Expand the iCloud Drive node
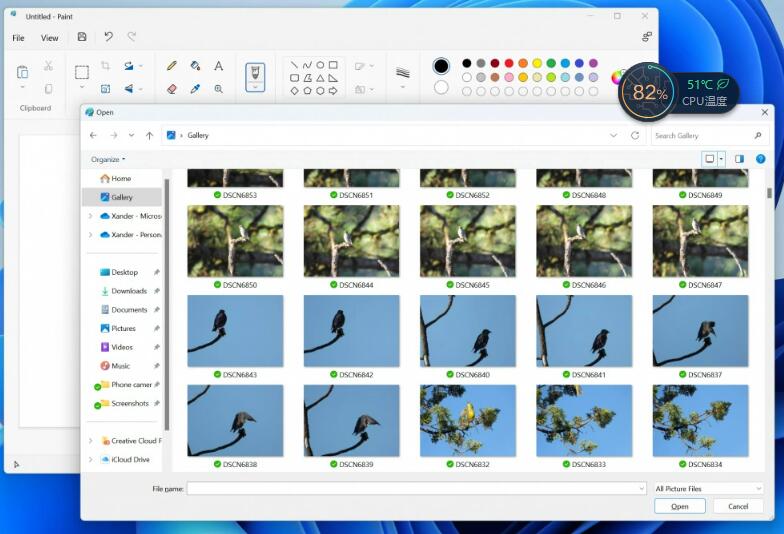784x534 pixels. pos(90,460)
